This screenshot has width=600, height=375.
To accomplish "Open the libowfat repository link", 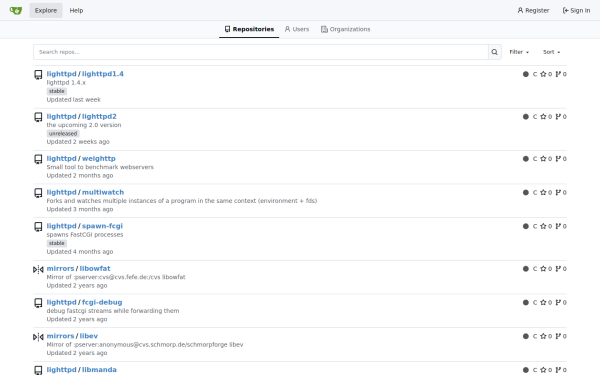I will pyautogui.click(x=95, y=268).
